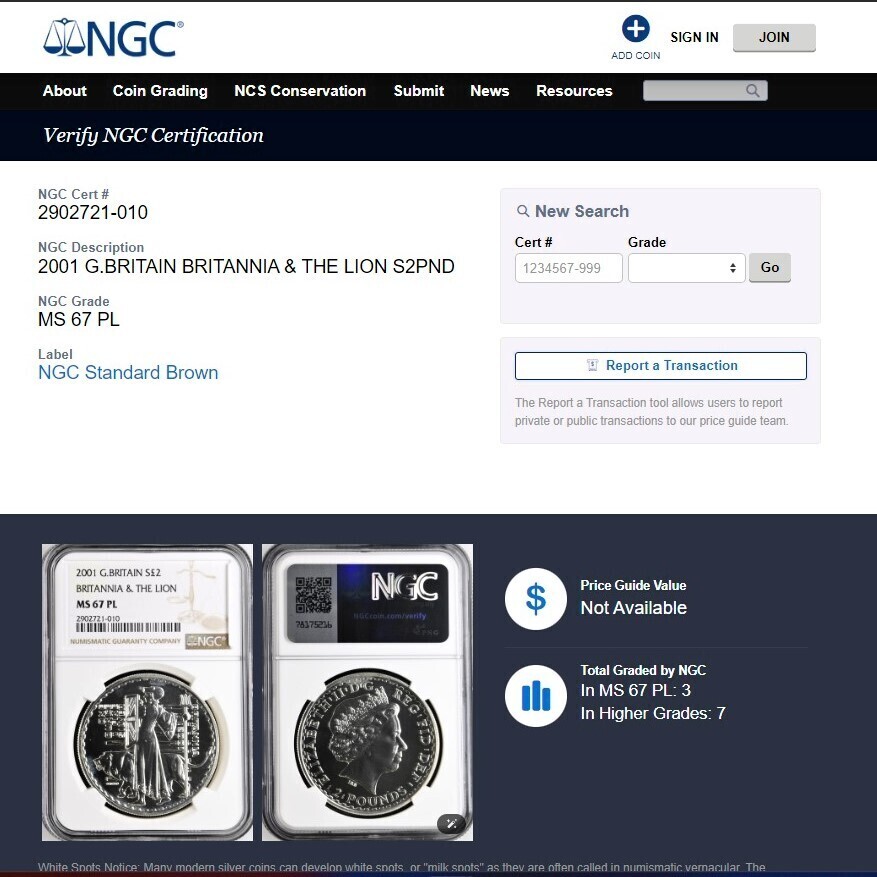Focus the site search box in nav bar
Viewport: 877px width, 877px height.
point(705,91)
